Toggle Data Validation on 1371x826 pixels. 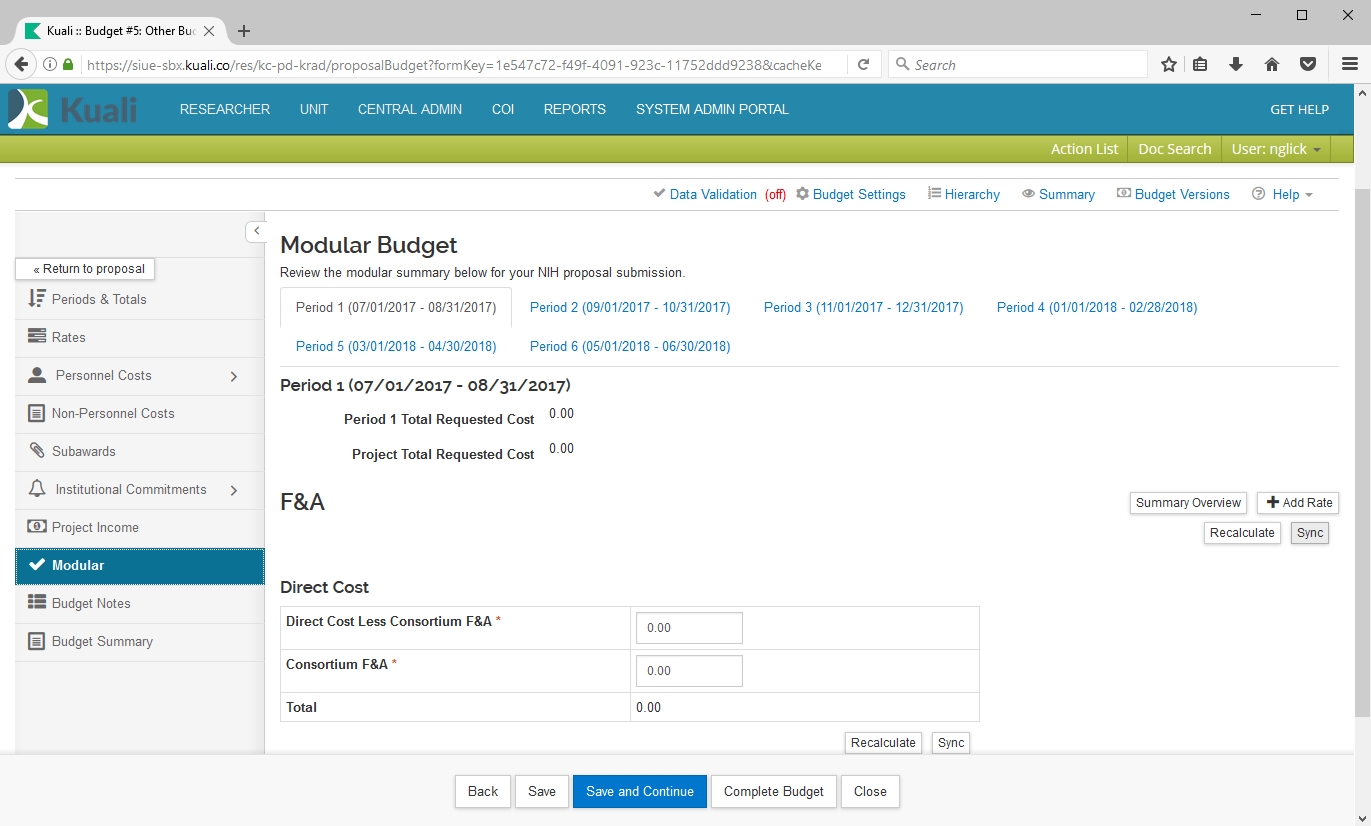[712, 194]
